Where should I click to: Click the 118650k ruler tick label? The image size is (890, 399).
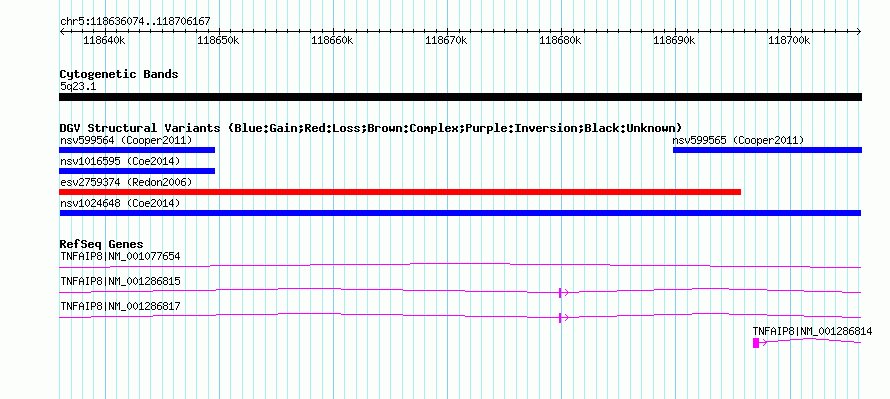click(x=219, y=41)
